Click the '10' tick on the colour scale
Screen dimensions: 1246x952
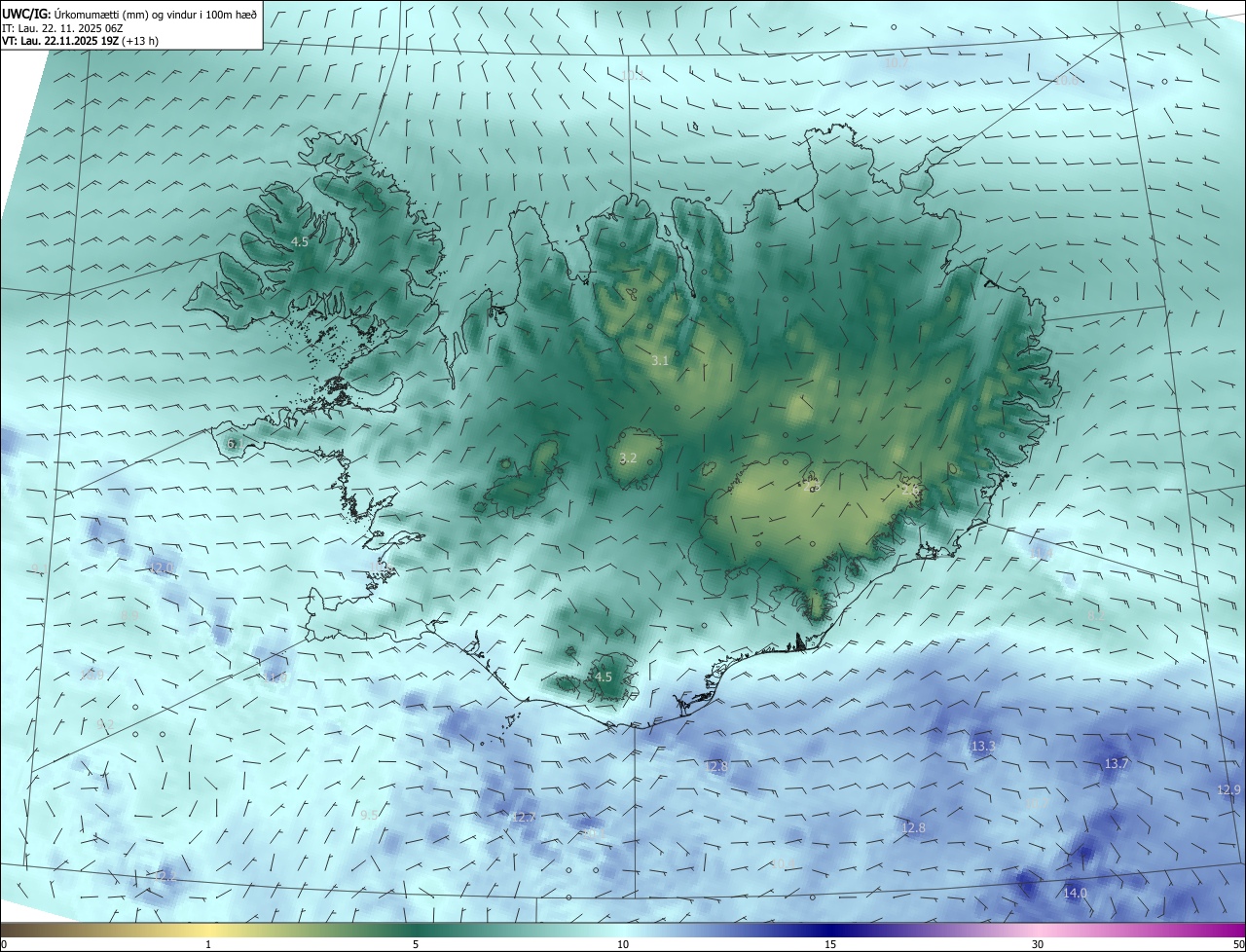[x=623, y=944]
